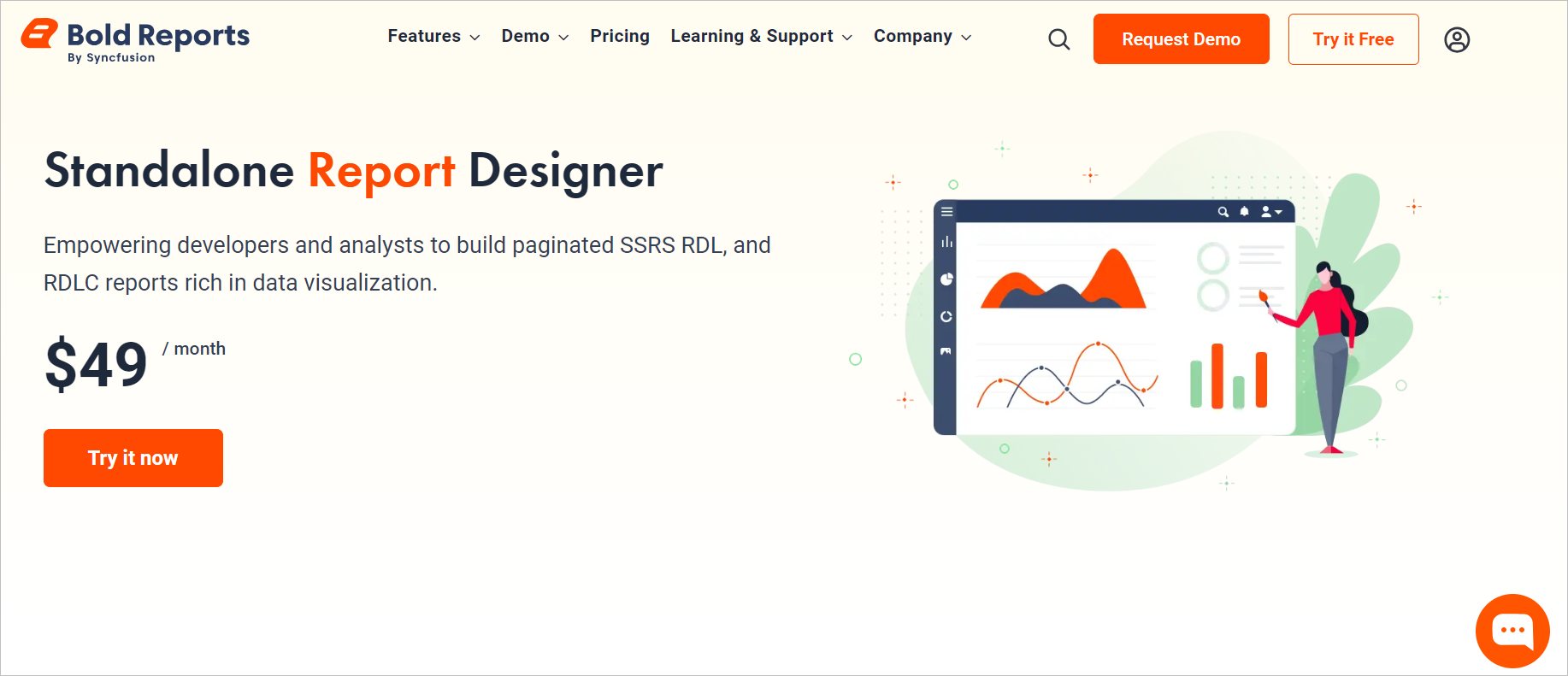Click the '/ month' label

pyautogui.click(x=194, y=349)
